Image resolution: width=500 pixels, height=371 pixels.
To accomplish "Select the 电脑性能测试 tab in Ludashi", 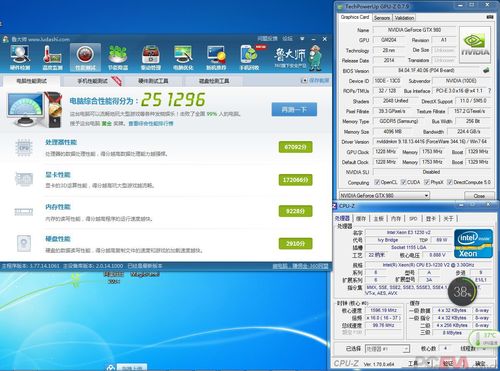I will 32,81.
